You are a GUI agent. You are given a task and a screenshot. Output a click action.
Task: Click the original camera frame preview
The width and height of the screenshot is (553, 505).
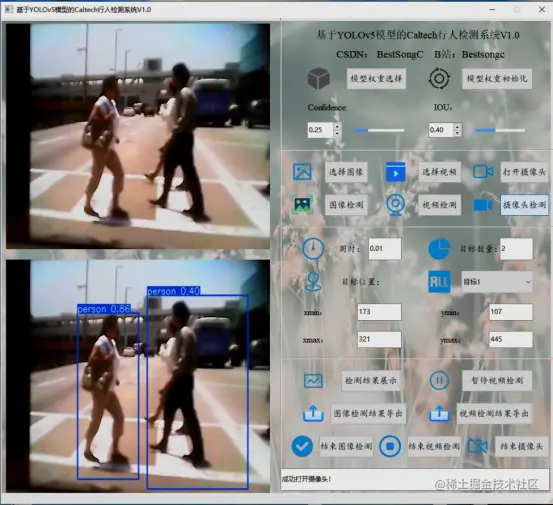click(138, 136)
